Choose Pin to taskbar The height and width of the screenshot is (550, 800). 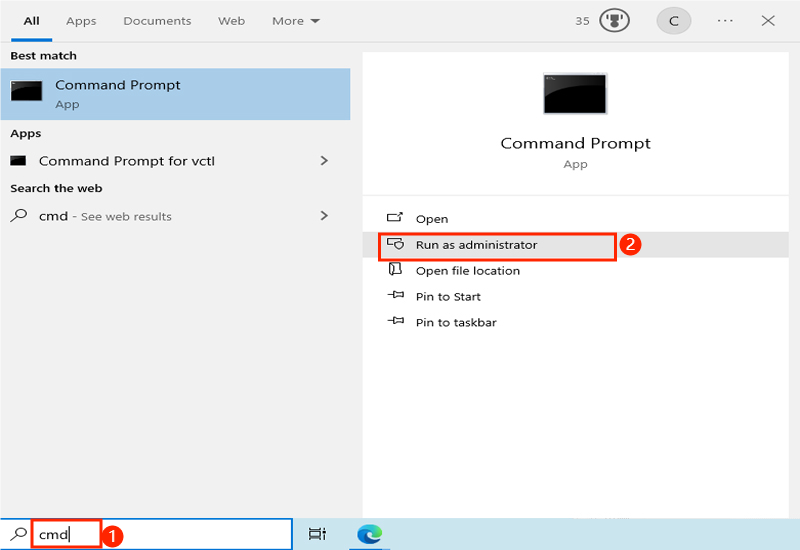click(x=576, y=322)
